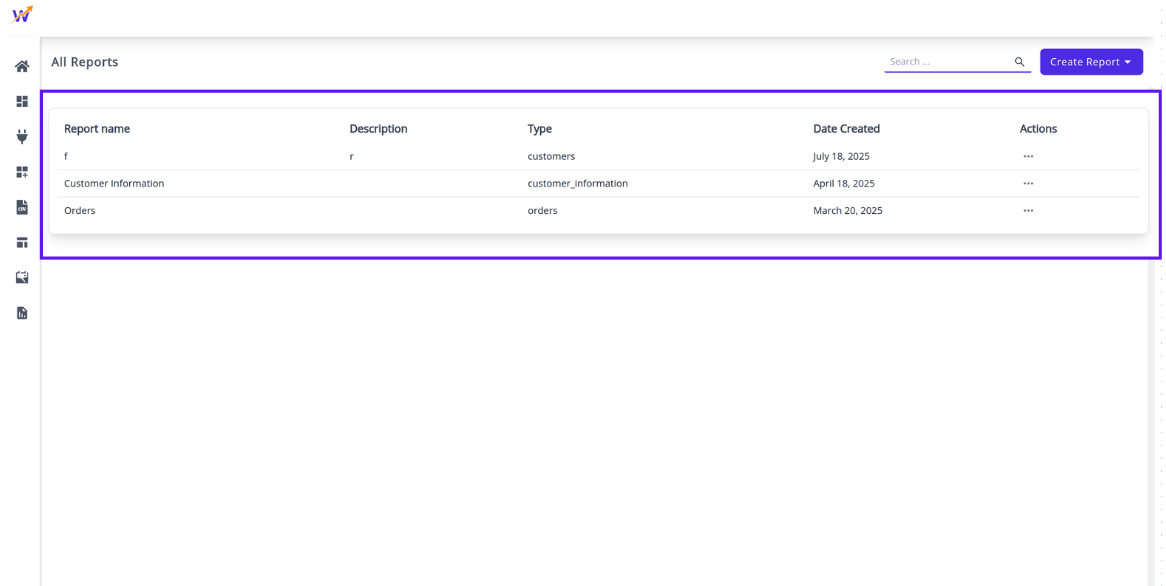Open the plug connections icon
Image resolution: width=1166 pixels, height=586 pixels.
[22, 137]
